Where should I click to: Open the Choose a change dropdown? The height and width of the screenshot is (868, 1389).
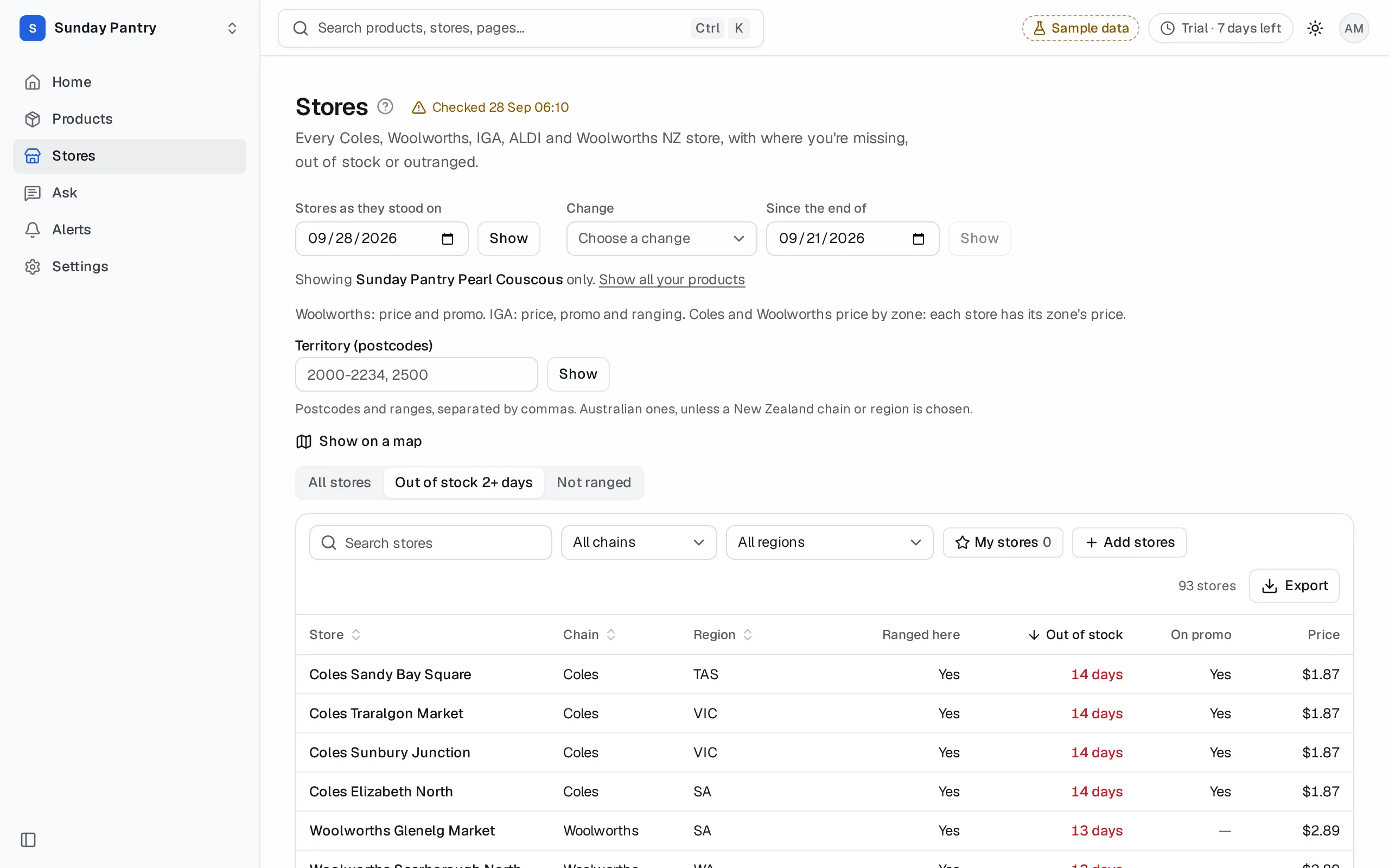coord(661,239)
